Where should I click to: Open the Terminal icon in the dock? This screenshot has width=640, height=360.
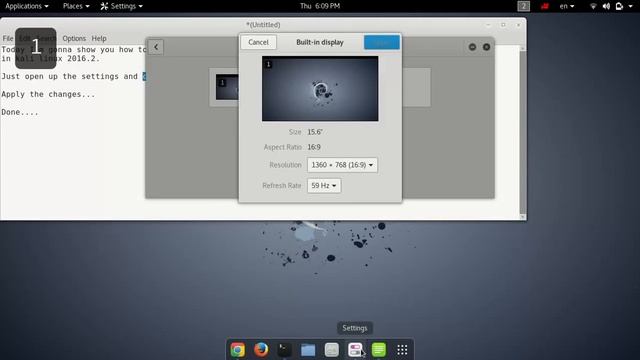point(284,350)
